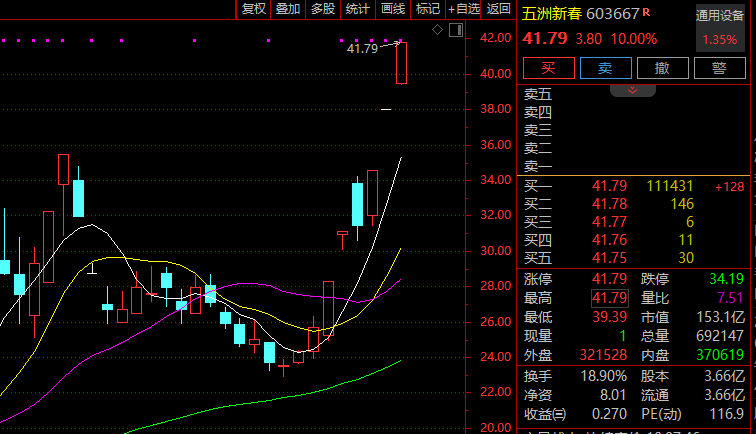Open 多股 multi-stock view
This screenshot has width=756, height=434.
coord(322,9)
